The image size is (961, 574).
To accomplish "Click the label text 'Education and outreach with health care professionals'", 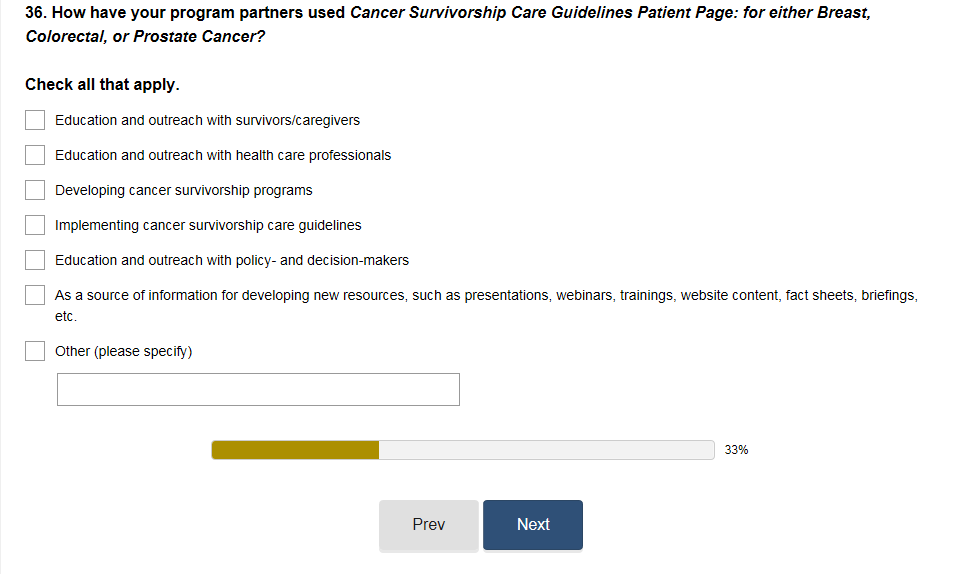I will [223, 155].
